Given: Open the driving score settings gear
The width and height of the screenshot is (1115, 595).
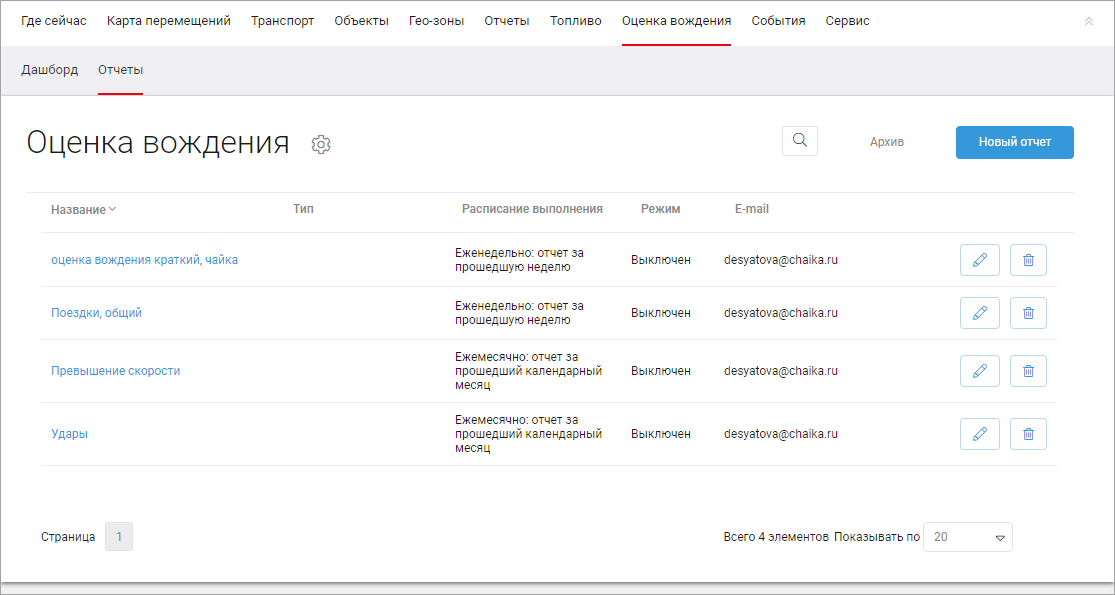Looking at the screenshot, I should tap(321, 144).
